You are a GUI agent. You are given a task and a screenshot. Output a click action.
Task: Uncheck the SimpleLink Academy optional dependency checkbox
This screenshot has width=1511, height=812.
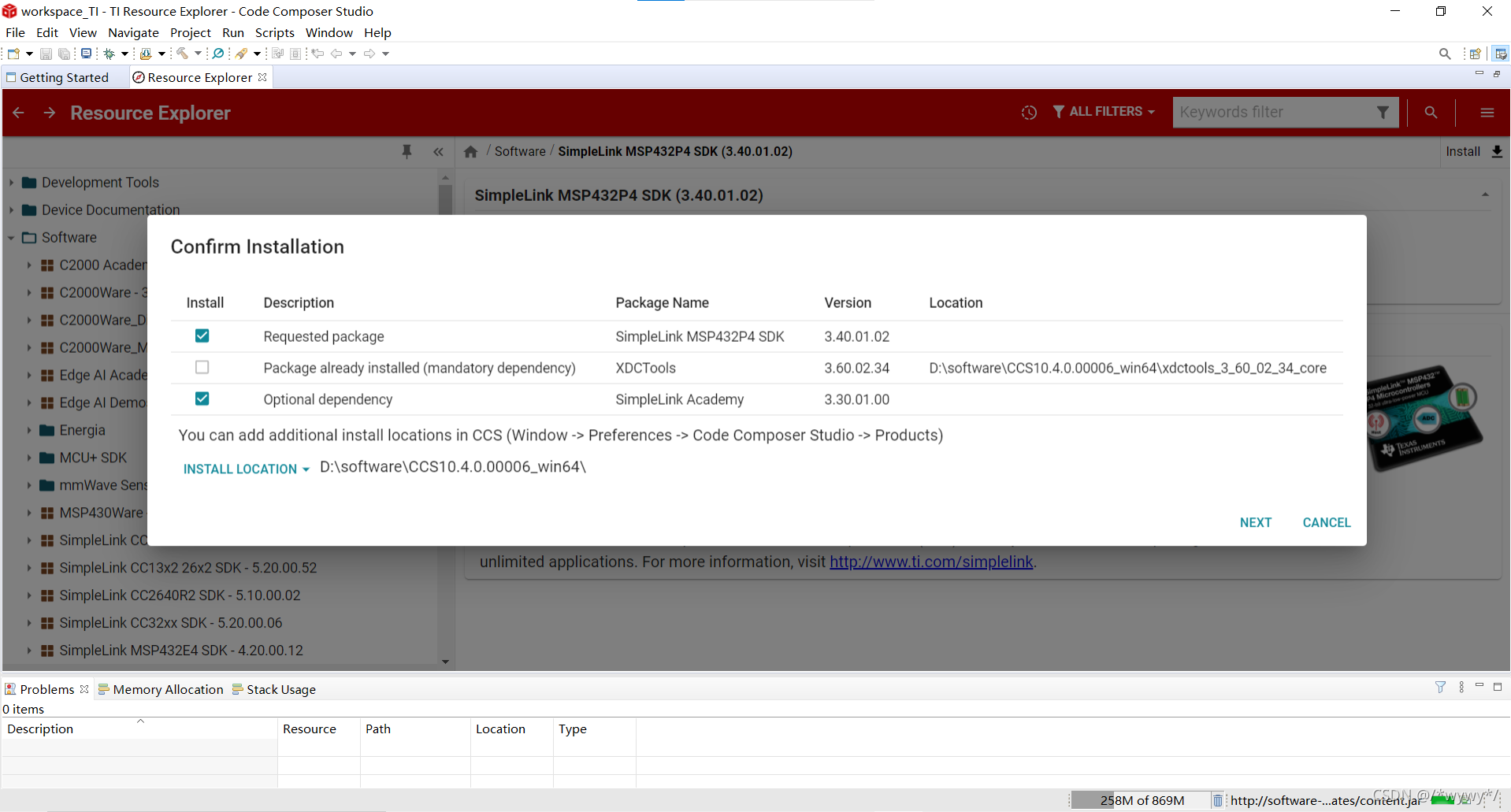pos(202,399)
